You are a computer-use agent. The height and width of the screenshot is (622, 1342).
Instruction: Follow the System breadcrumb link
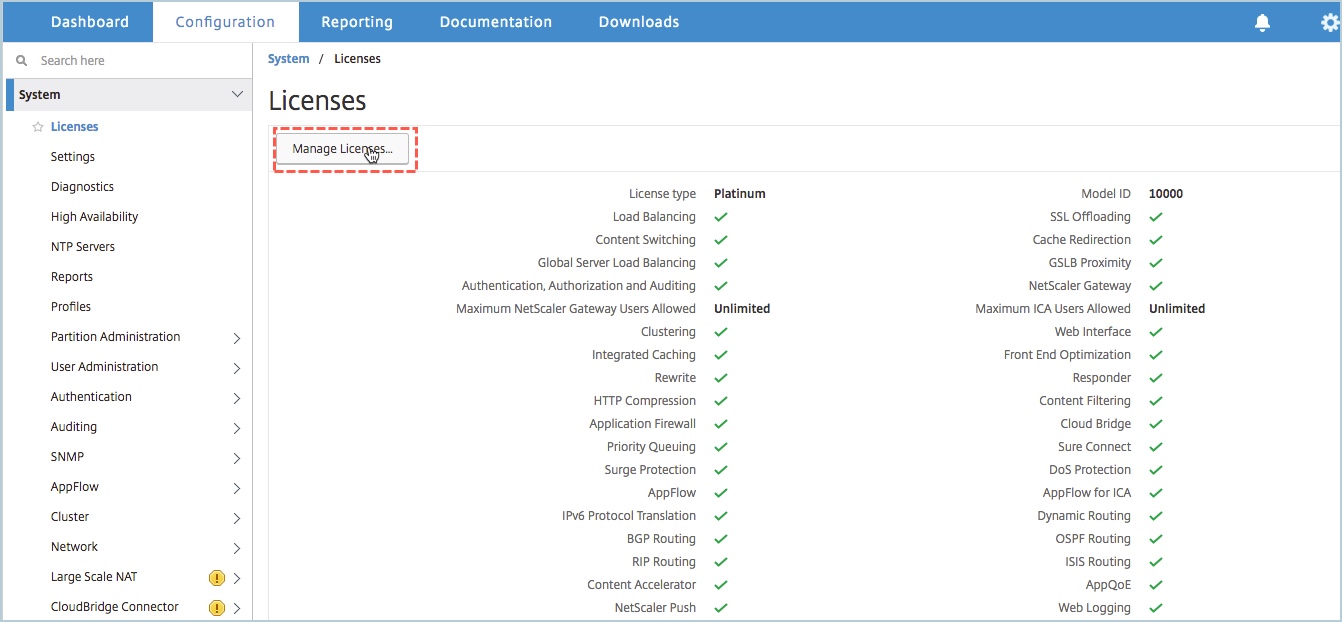(x=289, y=59)
